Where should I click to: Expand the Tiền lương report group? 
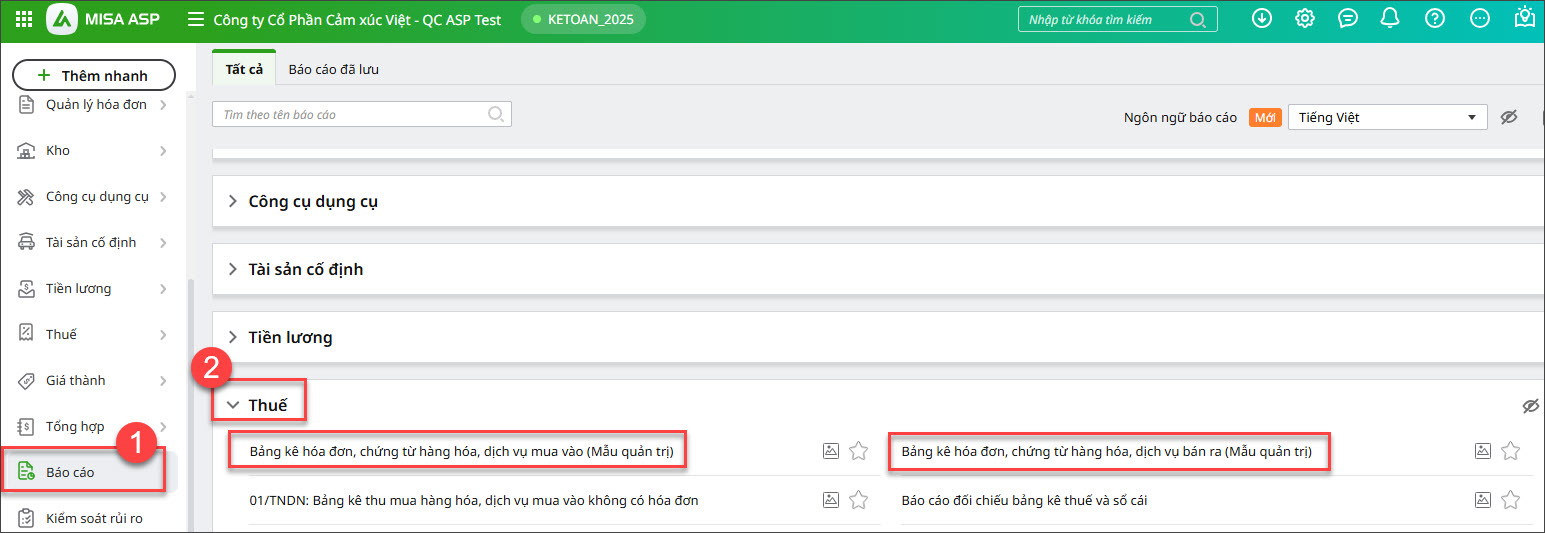(290, 337)
